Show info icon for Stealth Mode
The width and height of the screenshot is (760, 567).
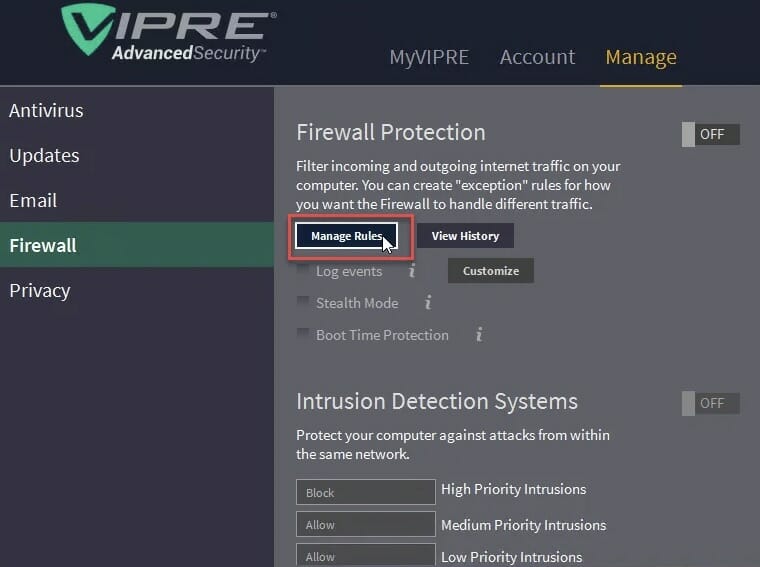click(428, 302)
